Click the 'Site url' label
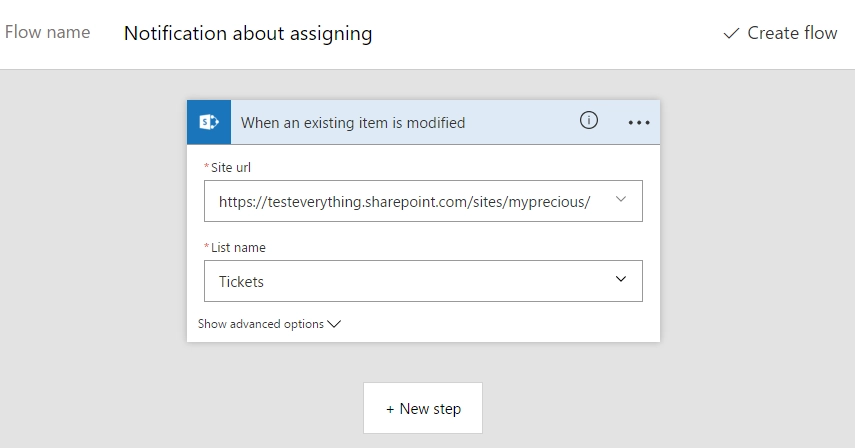The height and width of the screenshot is (448, 855). coord(231,167)
